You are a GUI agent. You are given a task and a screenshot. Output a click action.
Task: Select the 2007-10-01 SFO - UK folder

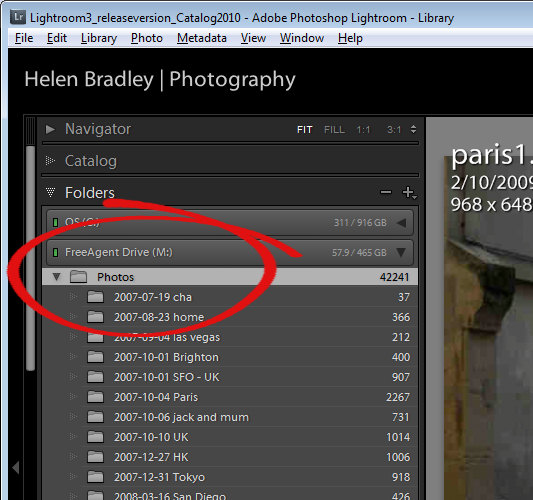point(230,377)
